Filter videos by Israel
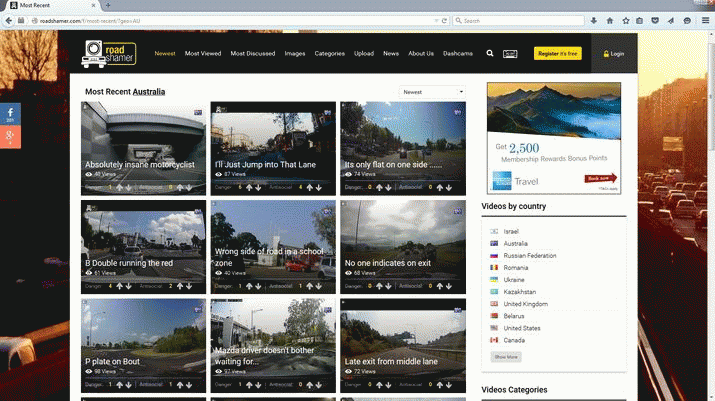 tap(511, 231)
